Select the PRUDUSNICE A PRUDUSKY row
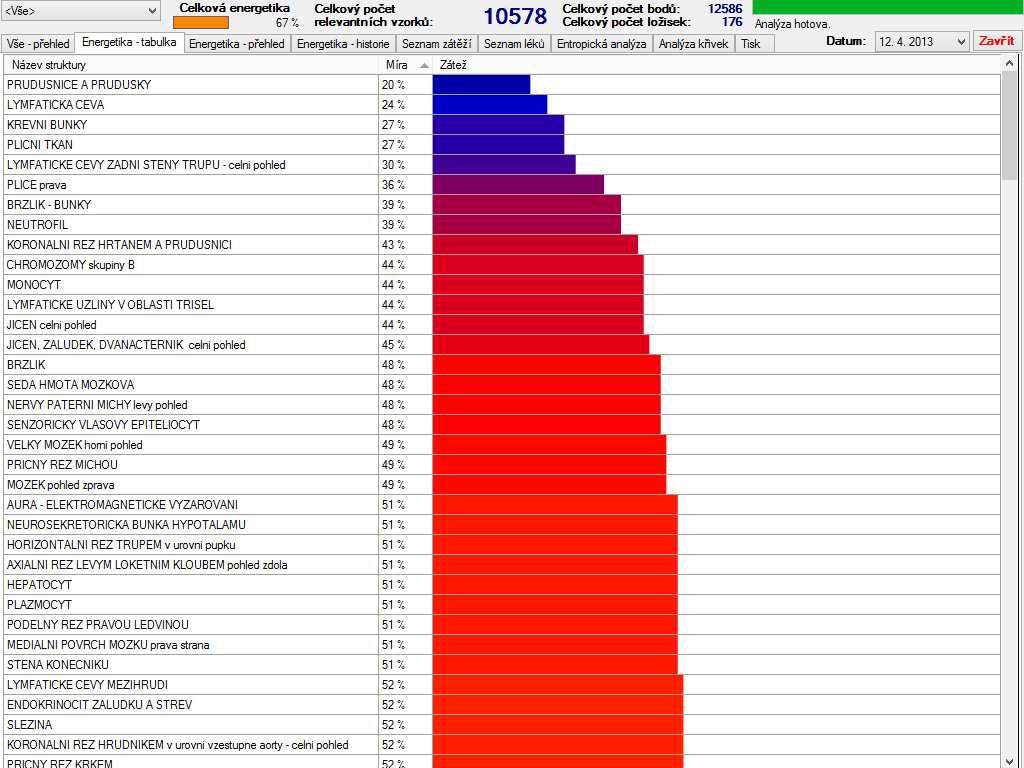1024x768 pixels. click(502, 85)
